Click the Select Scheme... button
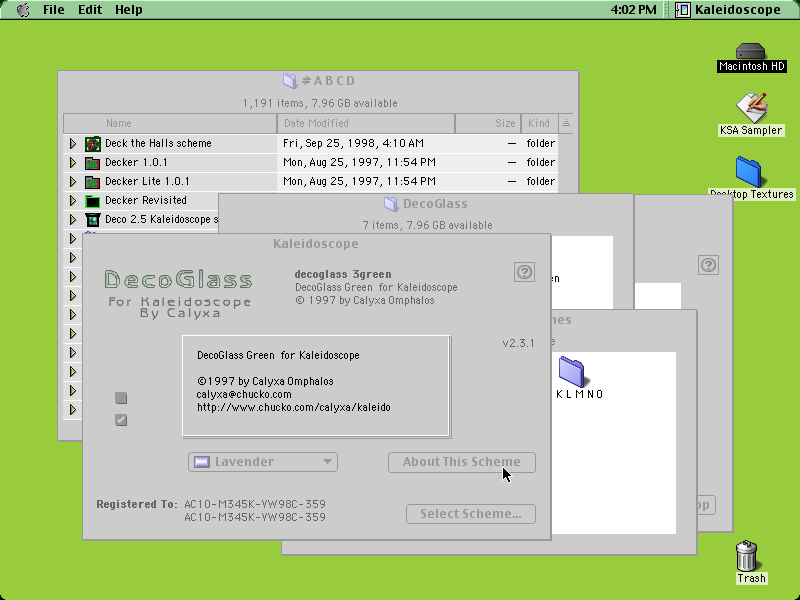Image resolution: width=800 pixels, height=600 pixels. [471, 514]
